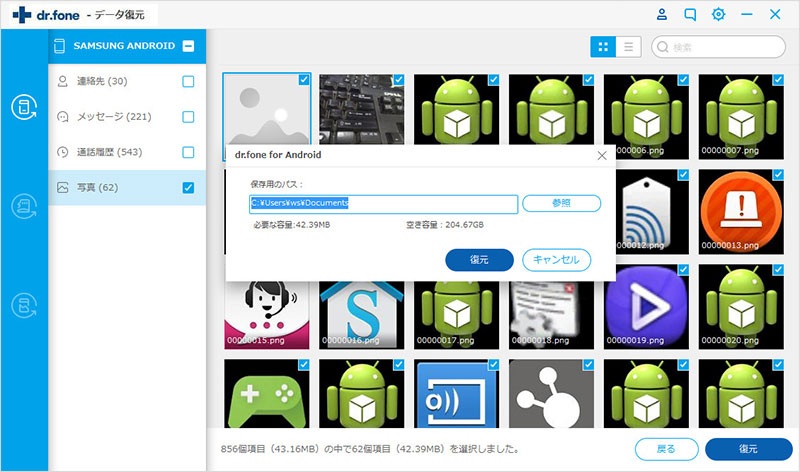Screen dimensions: 800x472
Task: Check the 連絡先 (30) checkbox
Action: coord(188,81)
